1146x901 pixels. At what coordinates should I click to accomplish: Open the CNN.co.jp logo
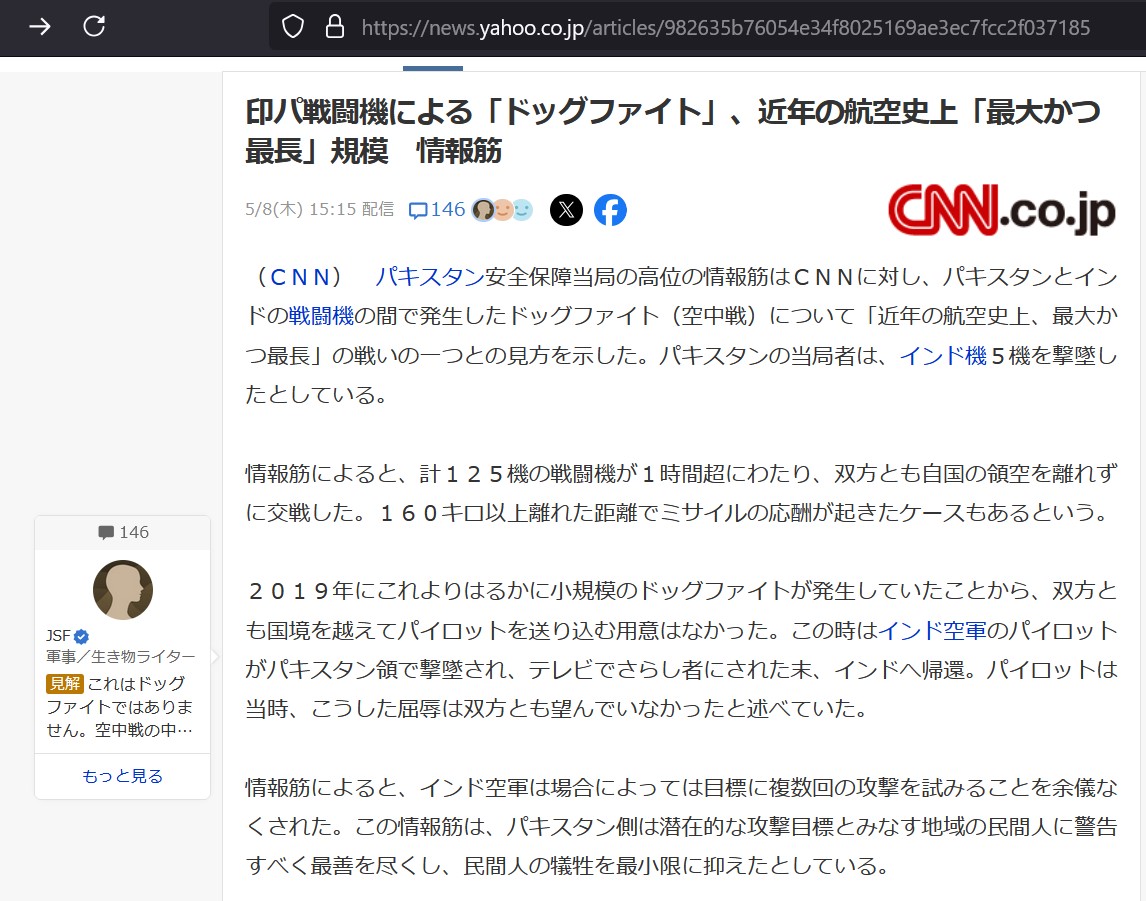[1001, 210]
